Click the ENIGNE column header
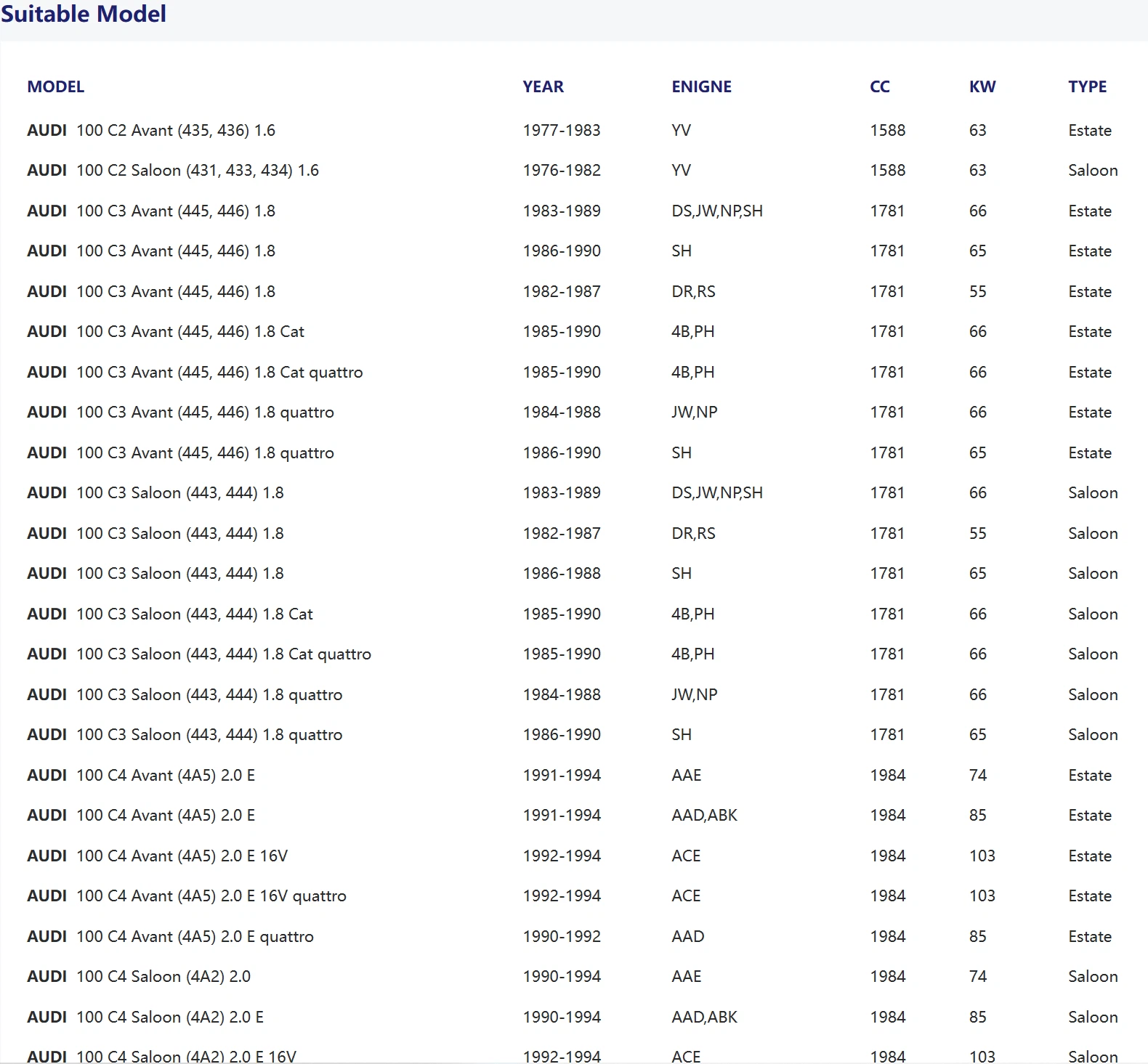 click(701, 87)
